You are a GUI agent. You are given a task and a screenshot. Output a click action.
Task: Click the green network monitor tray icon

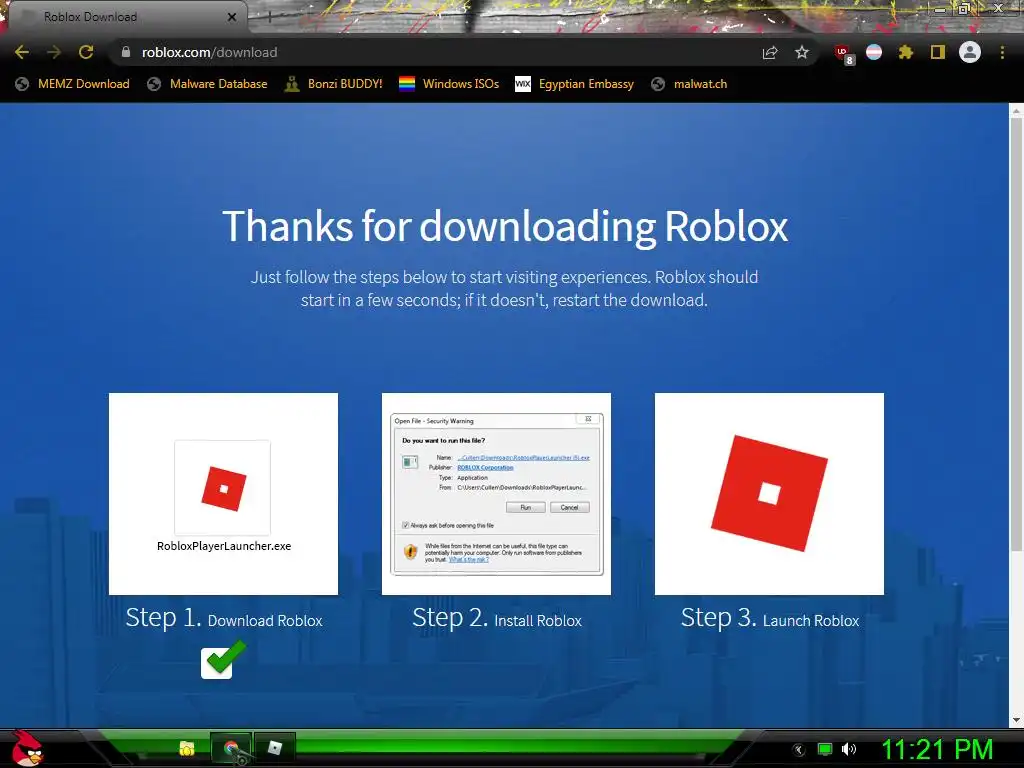tap(825, 750)
